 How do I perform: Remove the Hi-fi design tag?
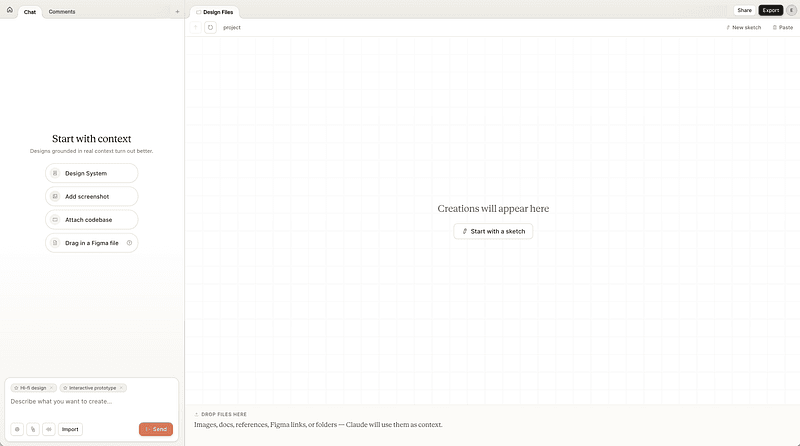[x=51, y=388]
